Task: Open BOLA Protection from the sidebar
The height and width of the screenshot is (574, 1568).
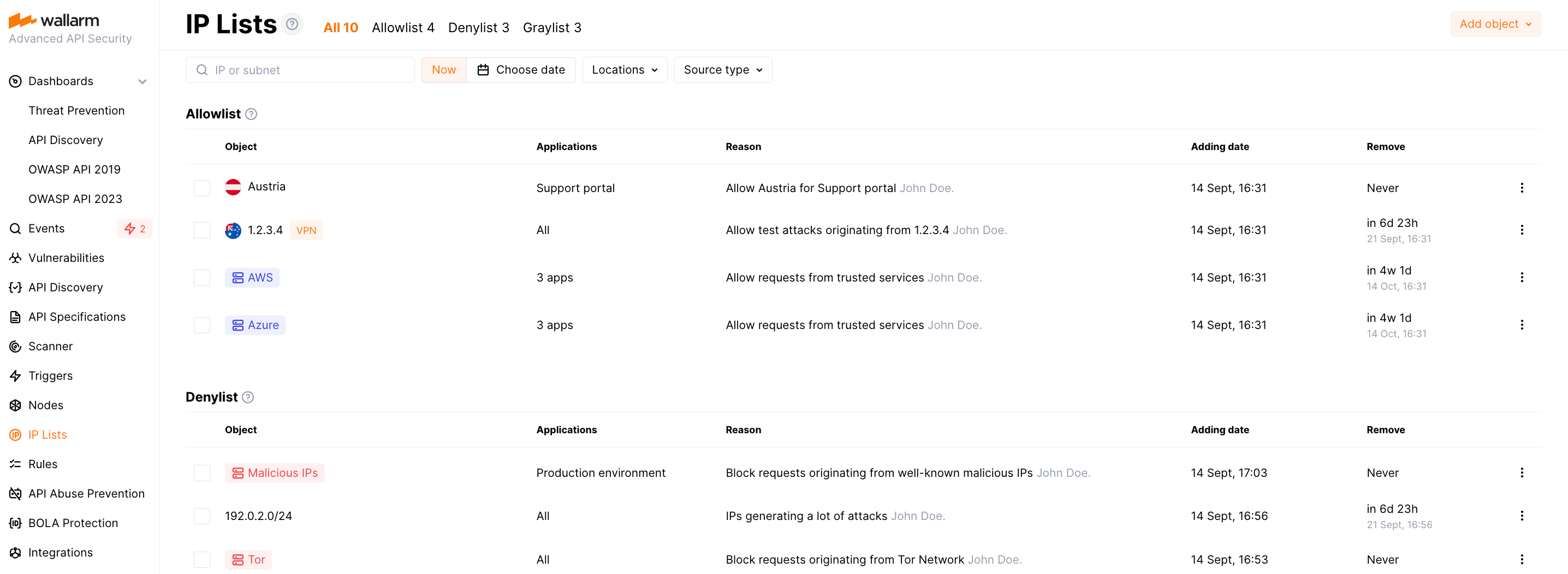Action: click(73, 522)
